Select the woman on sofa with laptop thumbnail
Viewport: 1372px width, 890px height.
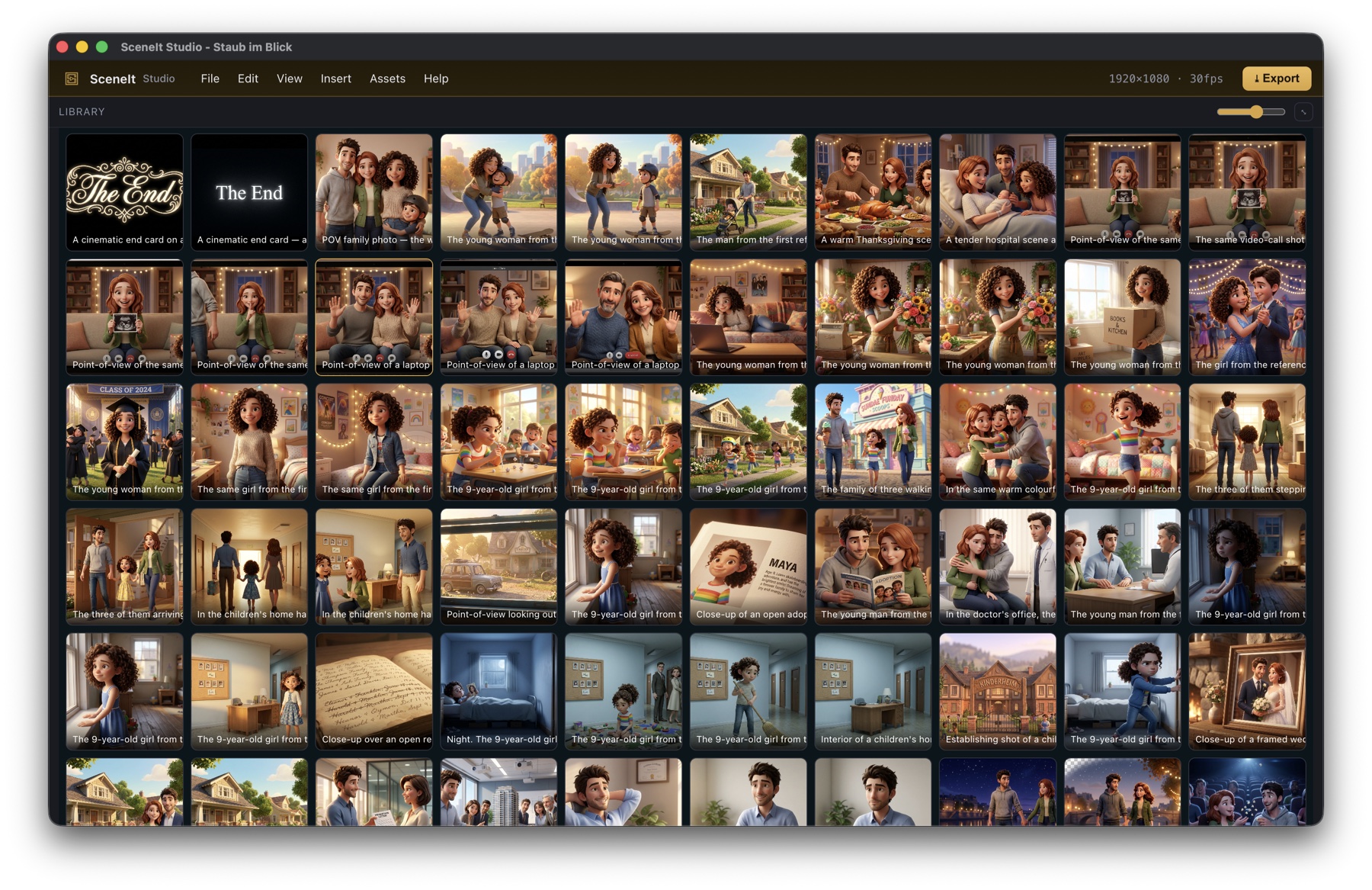click(749, 317)
